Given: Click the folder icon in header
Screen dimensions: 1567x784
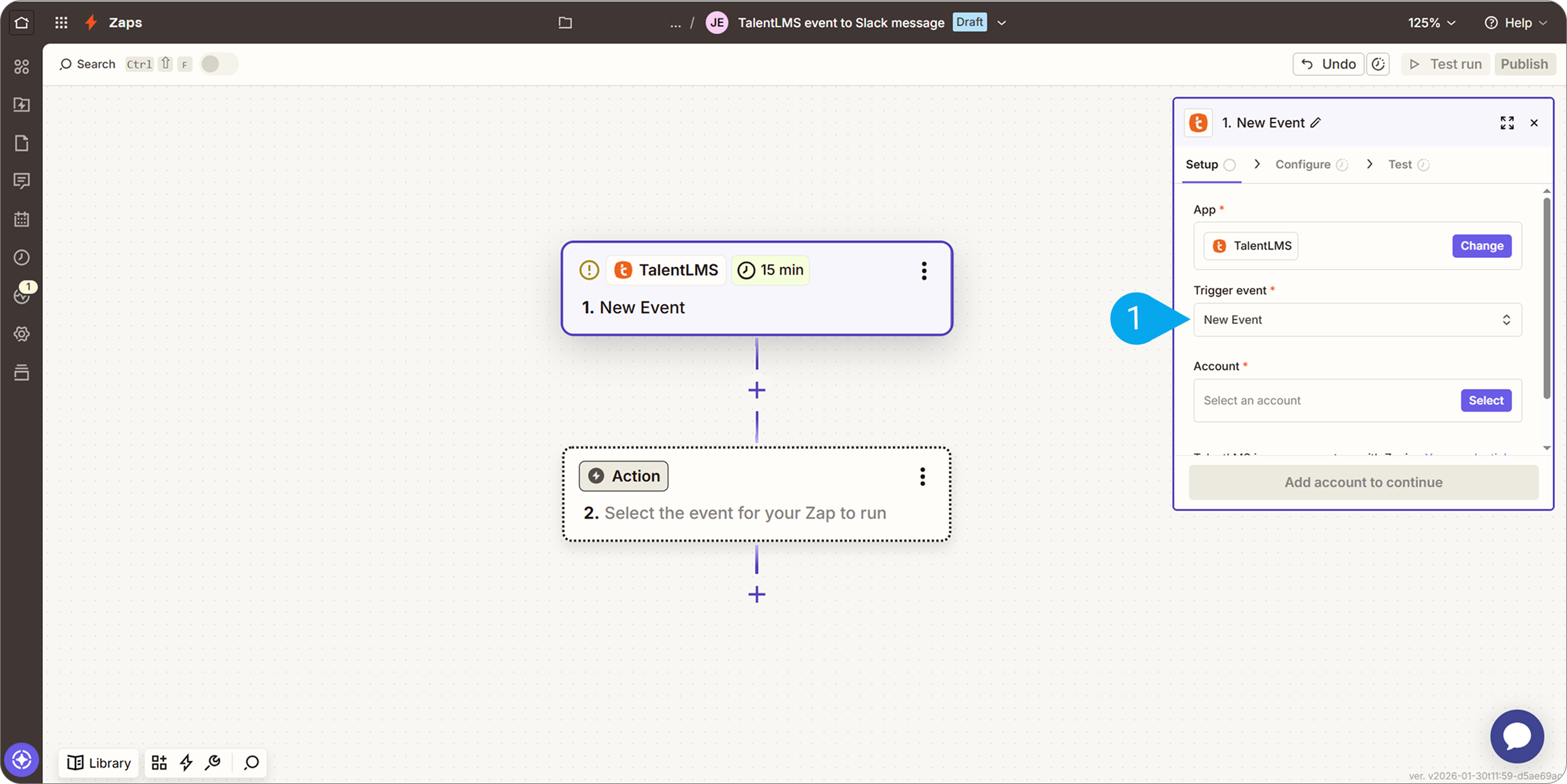Looking at the screenshot, I should tap(565, 22).
